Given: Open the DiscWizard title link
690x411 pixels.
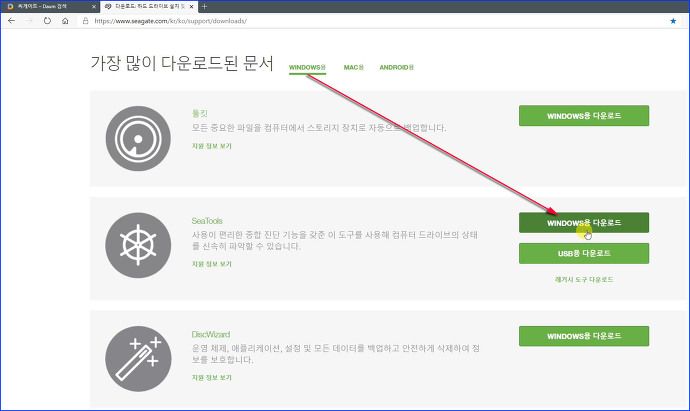Looking at the screenshot, I should tap(211, 334).
